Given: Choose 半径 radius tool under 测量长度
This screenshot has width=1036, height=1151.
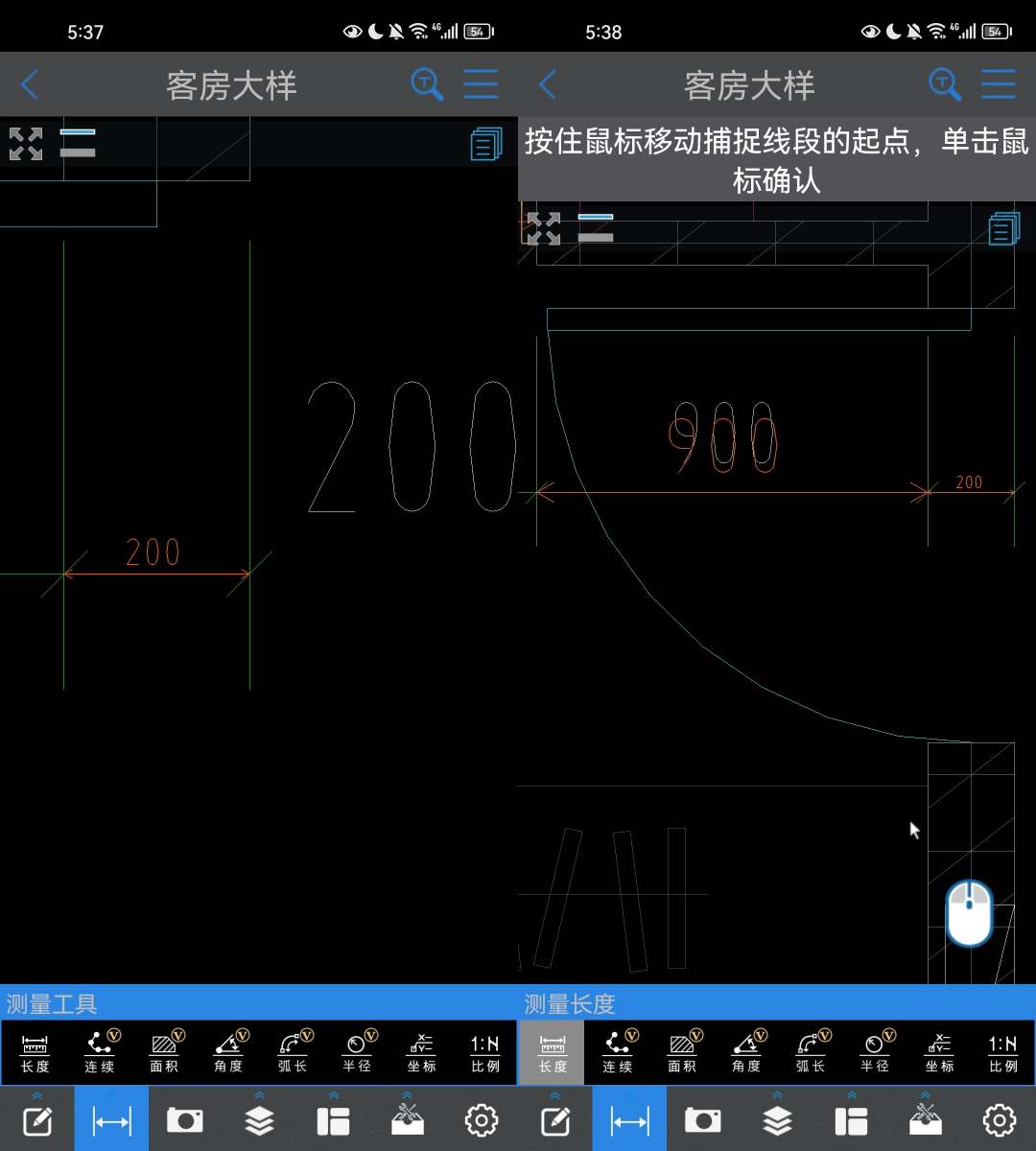Looking at the screenshot, I should [x=875, y=1052].
